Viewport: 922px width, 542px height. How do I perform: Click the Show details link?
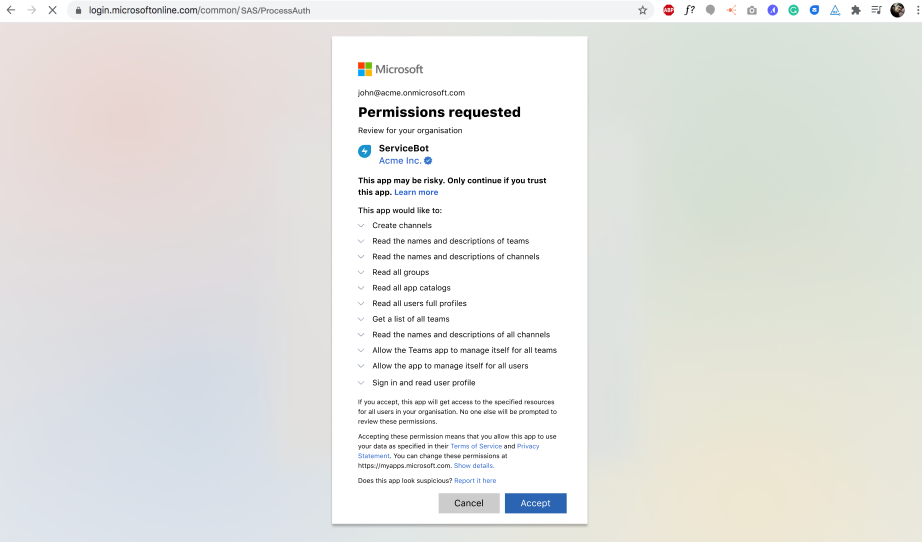tap(473, 466)
